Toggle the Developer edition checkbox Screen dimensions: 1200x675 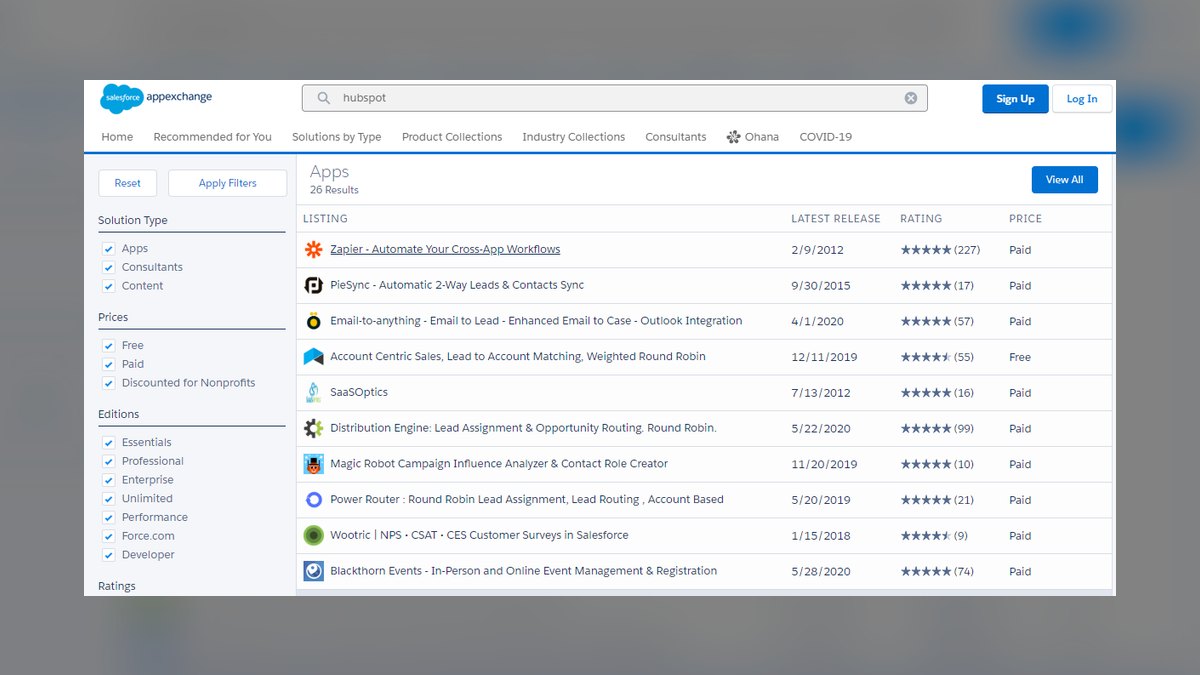point(109,555)
